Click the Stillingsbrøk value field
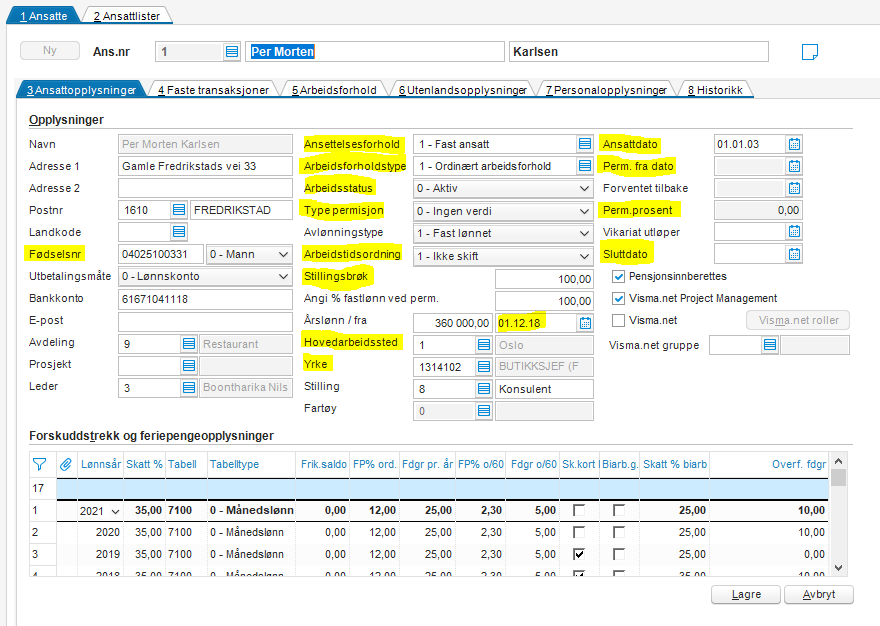Image resolution: width=880 pixels, height=626 pixels. coord(544,279)
